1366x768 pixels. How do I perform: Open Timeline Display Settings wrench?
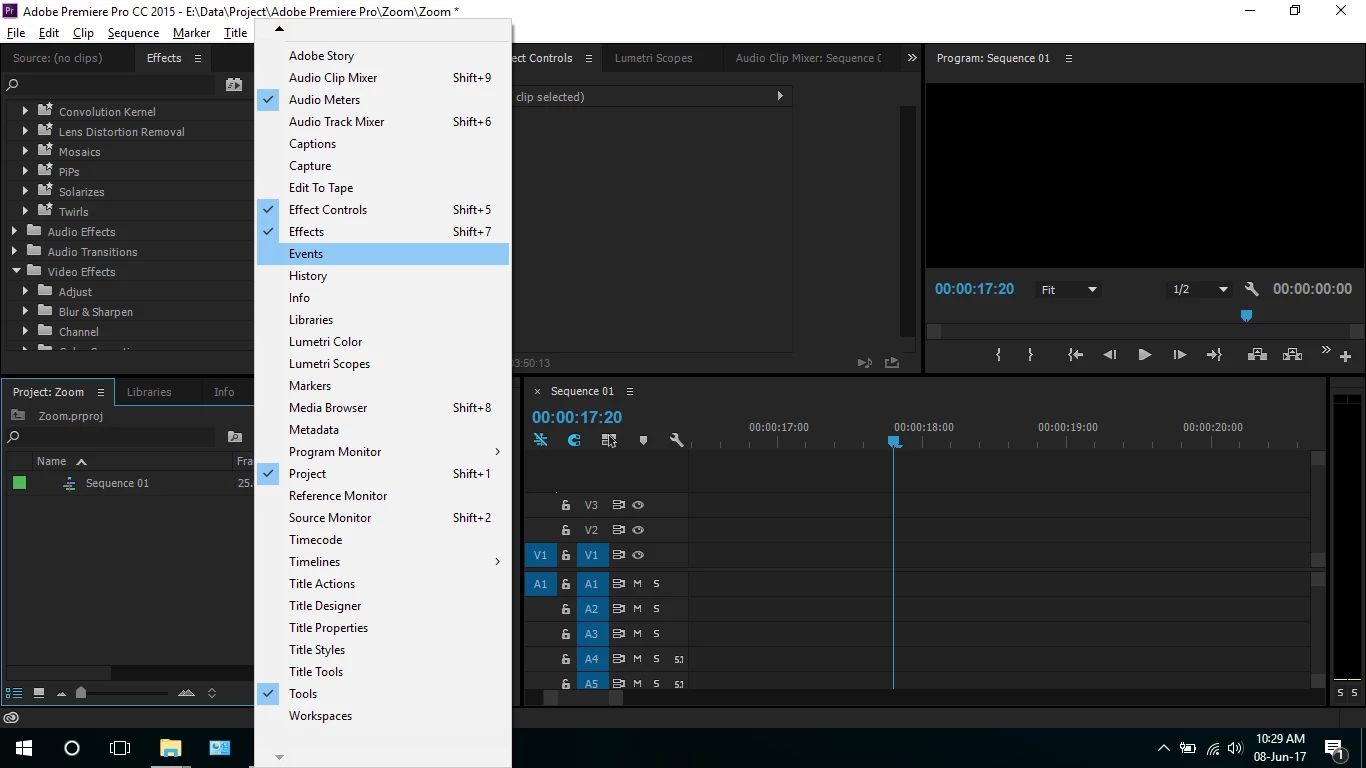(x=677, y=440)
